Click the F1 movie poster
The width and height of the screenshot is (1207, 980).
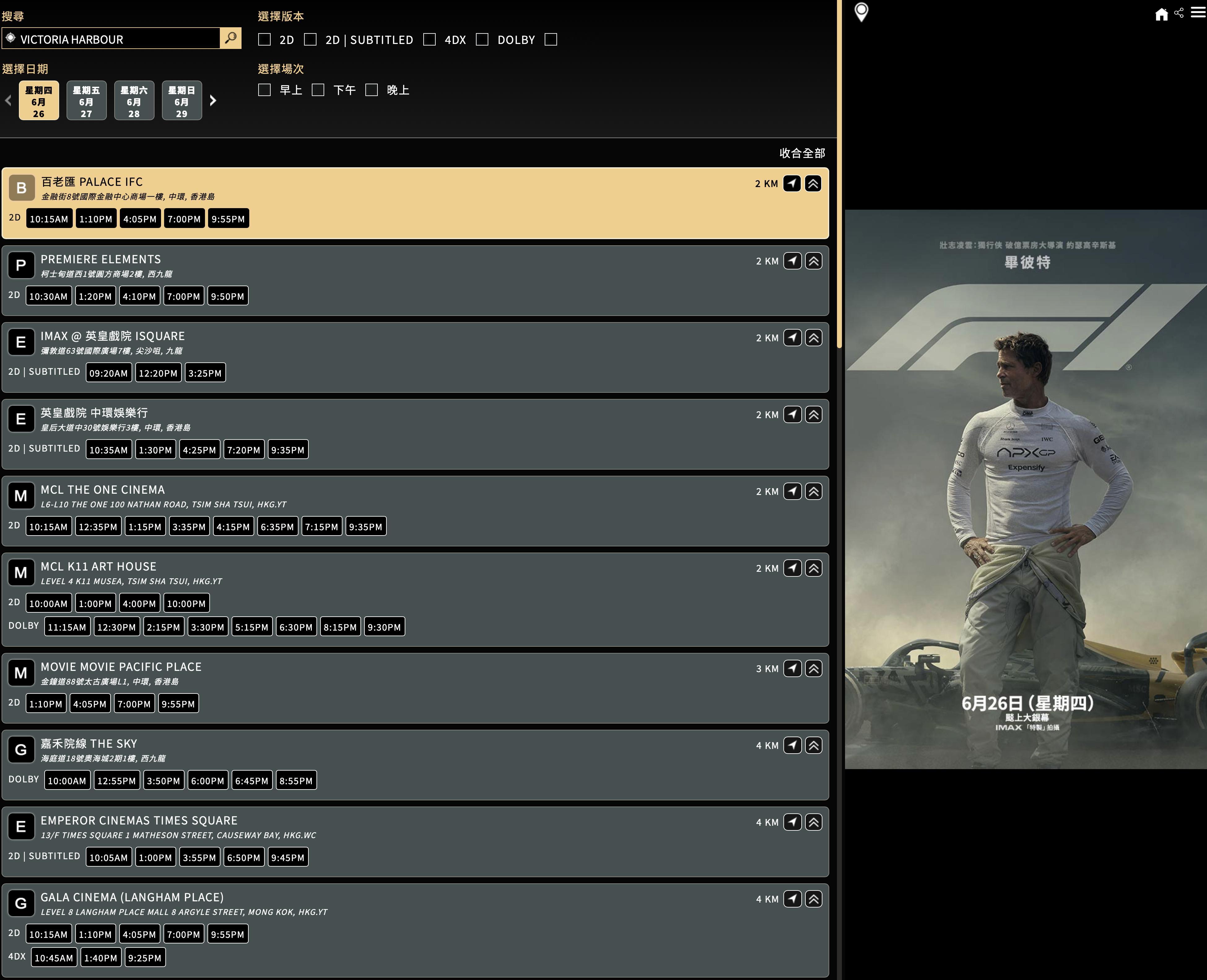pyautogui.click(x=1025, y=489)
